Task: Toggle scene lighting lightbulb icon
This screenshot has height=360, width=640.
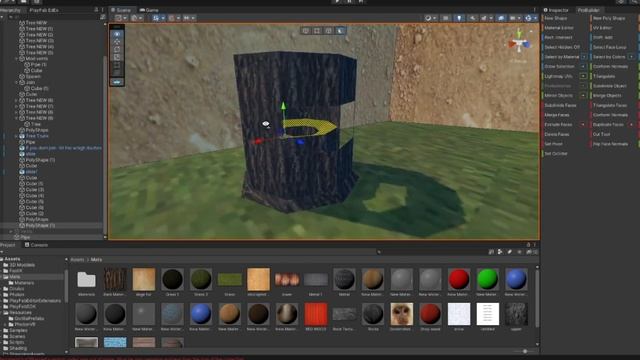Action: click(x=459, y=18)
